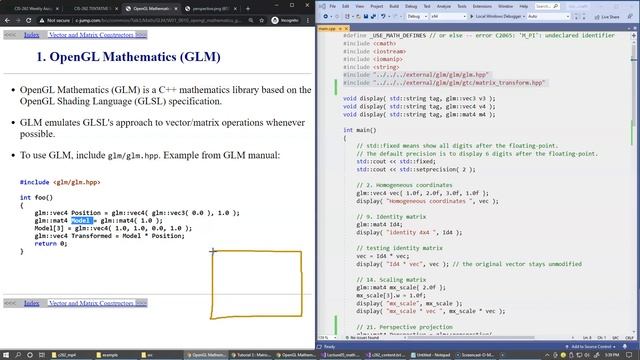Reload the c-jump.com page

coord(29,20)
